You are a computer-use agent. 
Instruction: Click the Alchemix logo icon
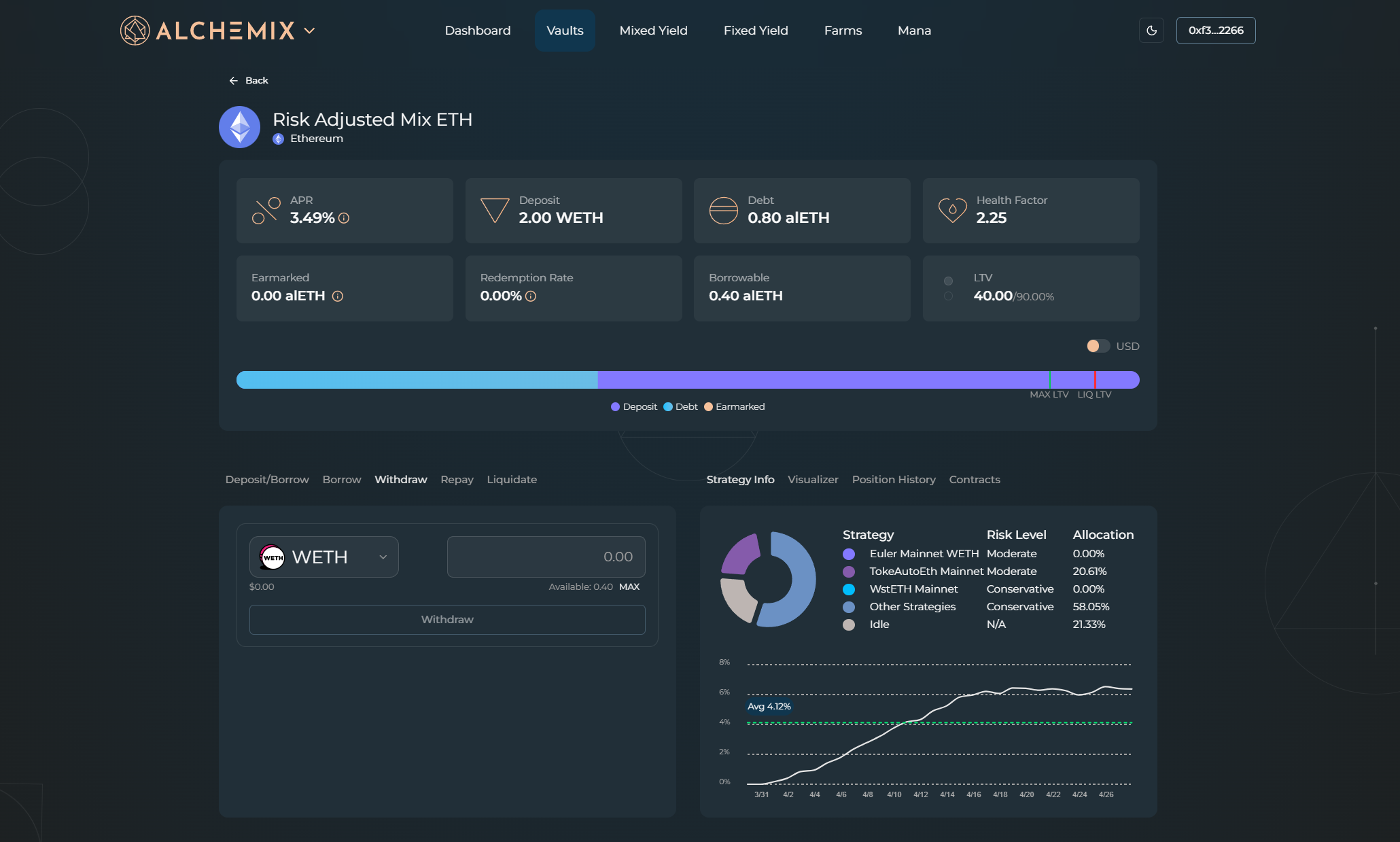pos(135,31)
